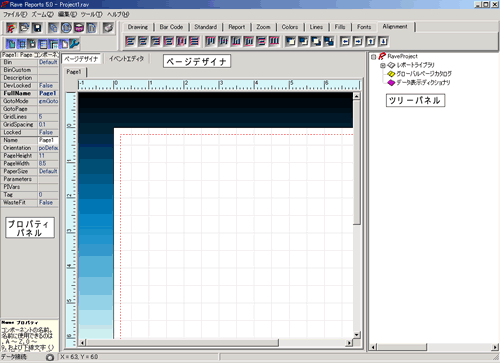Click the New Data Object database icon
This screenshot has width=500, height=363.
[79, 28]
